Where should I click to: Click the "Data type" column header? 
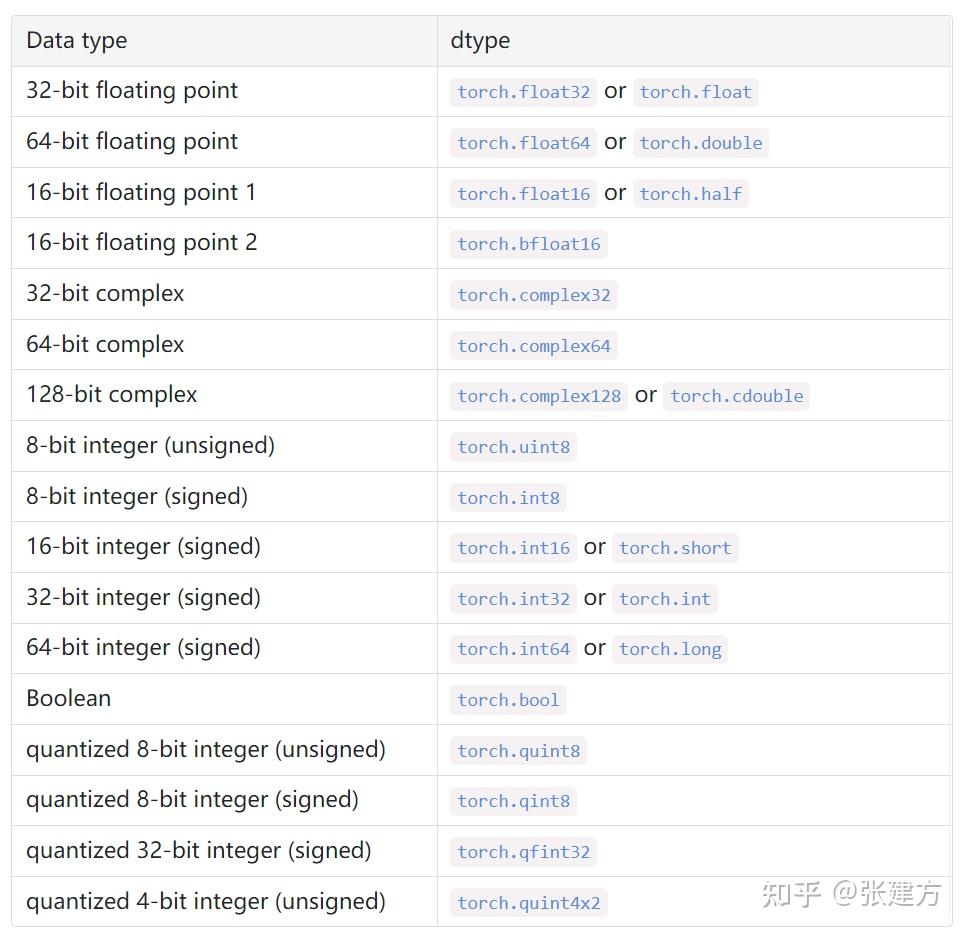pyautogui.click(x=77, y=41)
